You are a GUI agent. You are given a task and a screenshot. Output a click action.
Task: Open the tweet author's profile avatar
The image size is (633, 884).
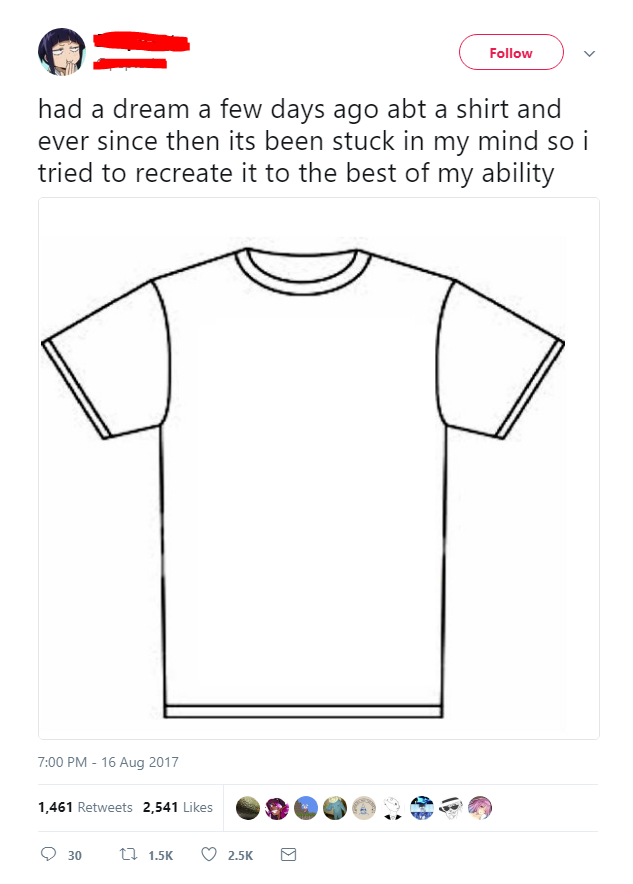pyautogui.click(x=61, y=52)
